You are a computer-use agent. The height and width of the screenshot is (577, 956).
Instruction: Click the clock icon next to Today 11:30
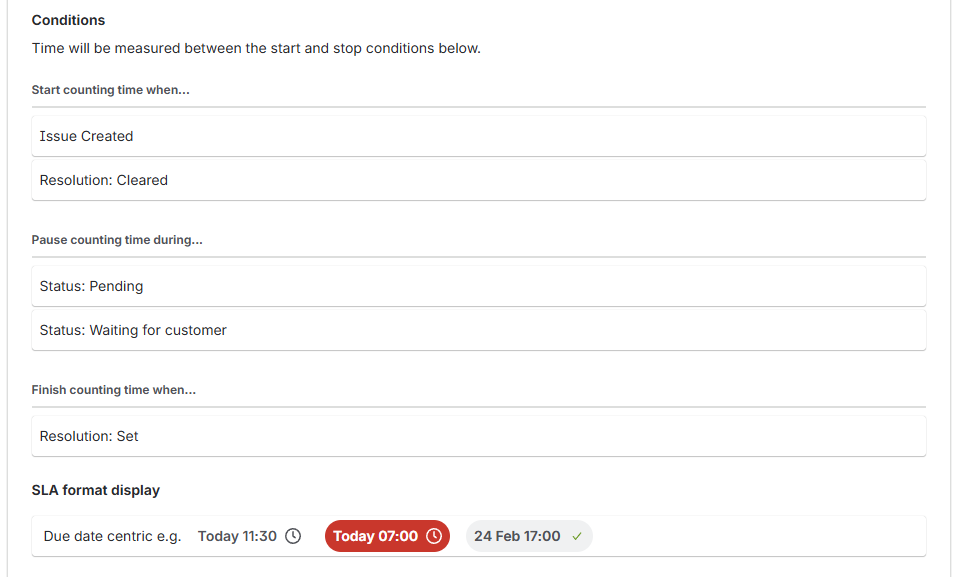click(293, 536)
